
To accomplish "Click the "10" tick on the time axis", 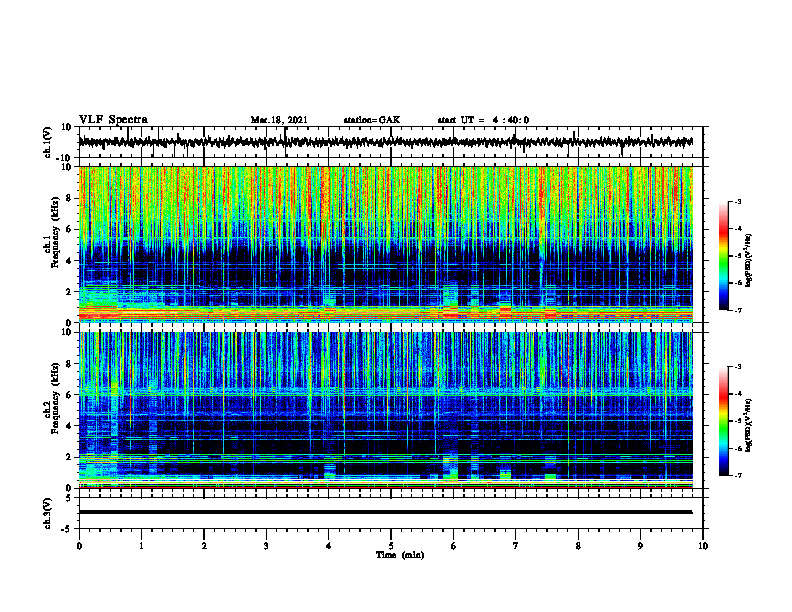I will 703,546.
